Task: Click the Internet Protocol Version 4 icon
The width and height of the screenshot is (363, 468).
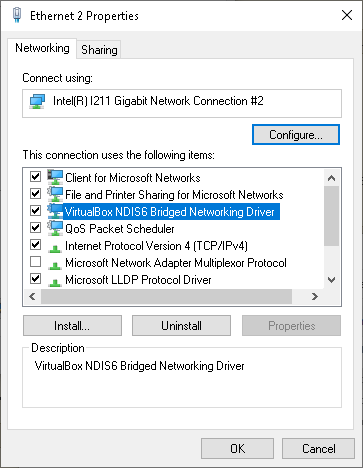Action: (55, 248)
